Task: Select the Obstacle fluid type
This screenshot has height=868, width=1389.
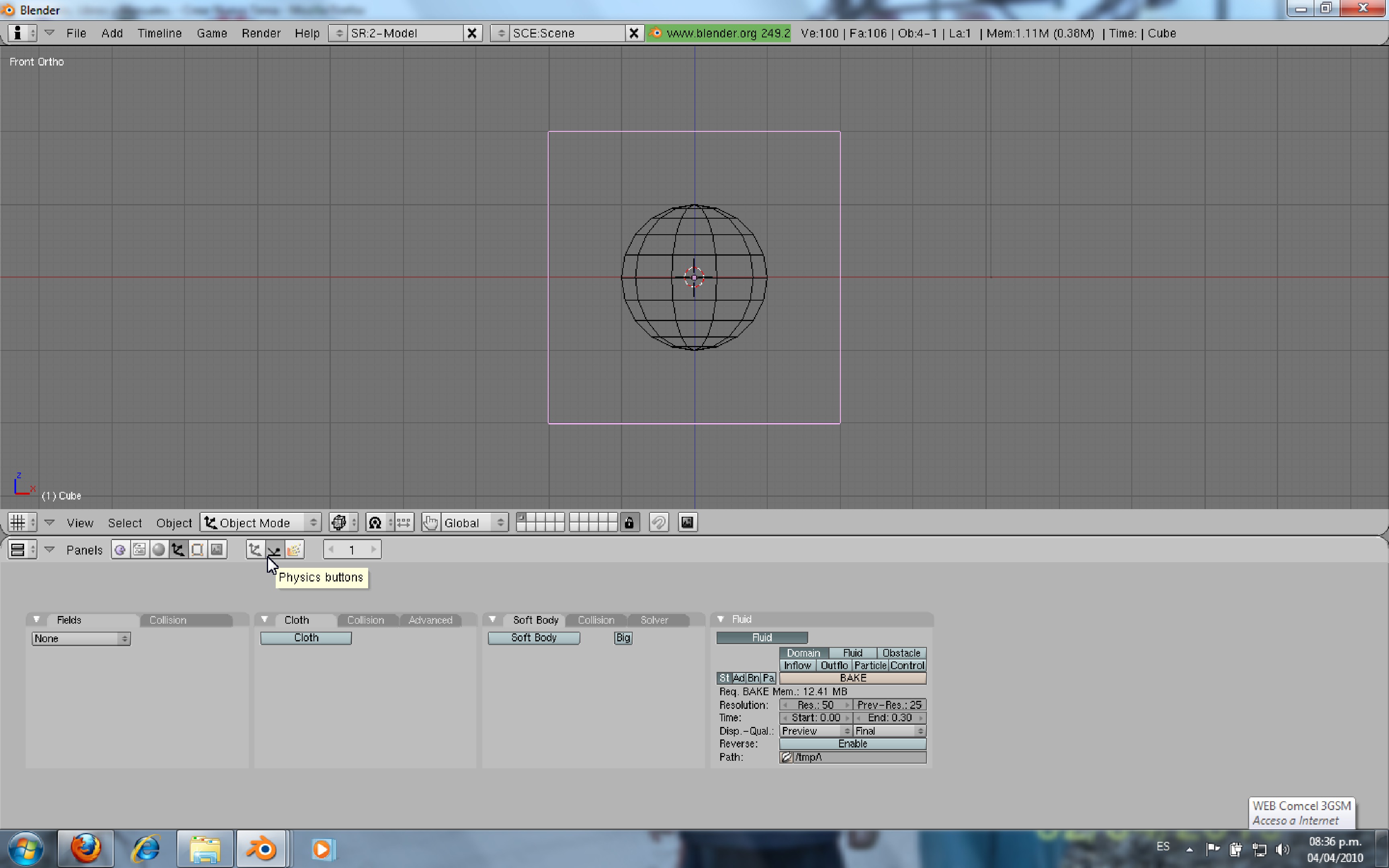Action: [901, 653]
